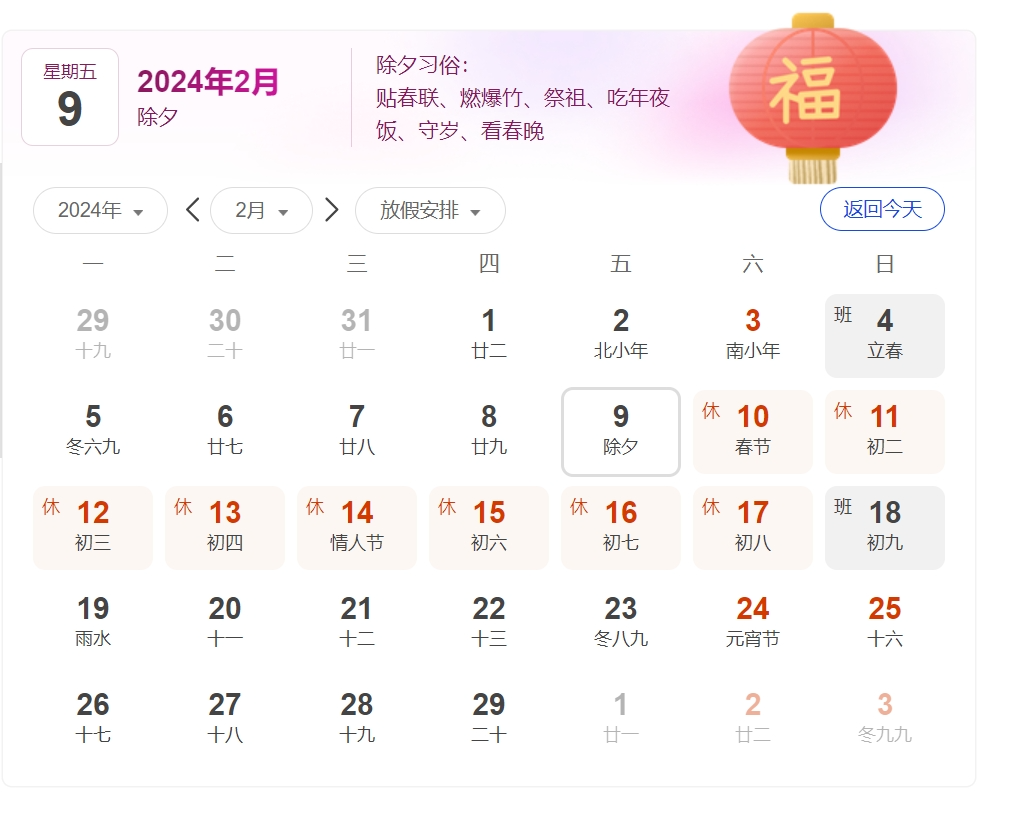Go to the previous month arrow
This screenshot has width=1012, height=813.
point(192,210)
